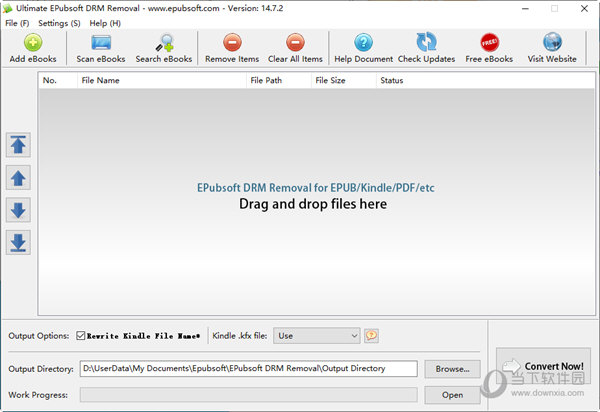
Task: Click the Open output folder button
Action: [x=452, y=395]
